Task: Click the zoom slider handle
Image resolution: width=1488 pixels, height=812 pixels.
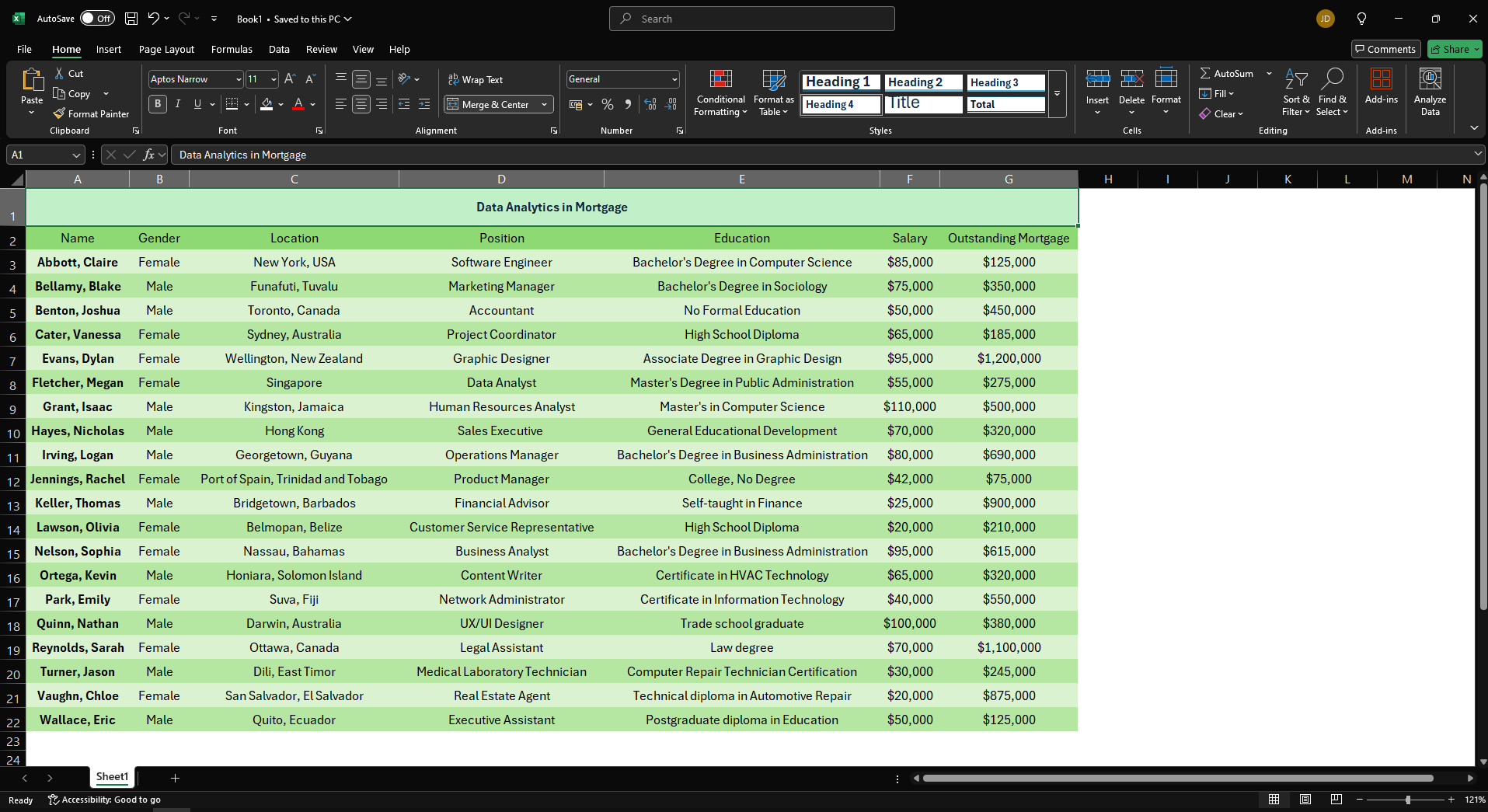Action: coord(1408,800)
